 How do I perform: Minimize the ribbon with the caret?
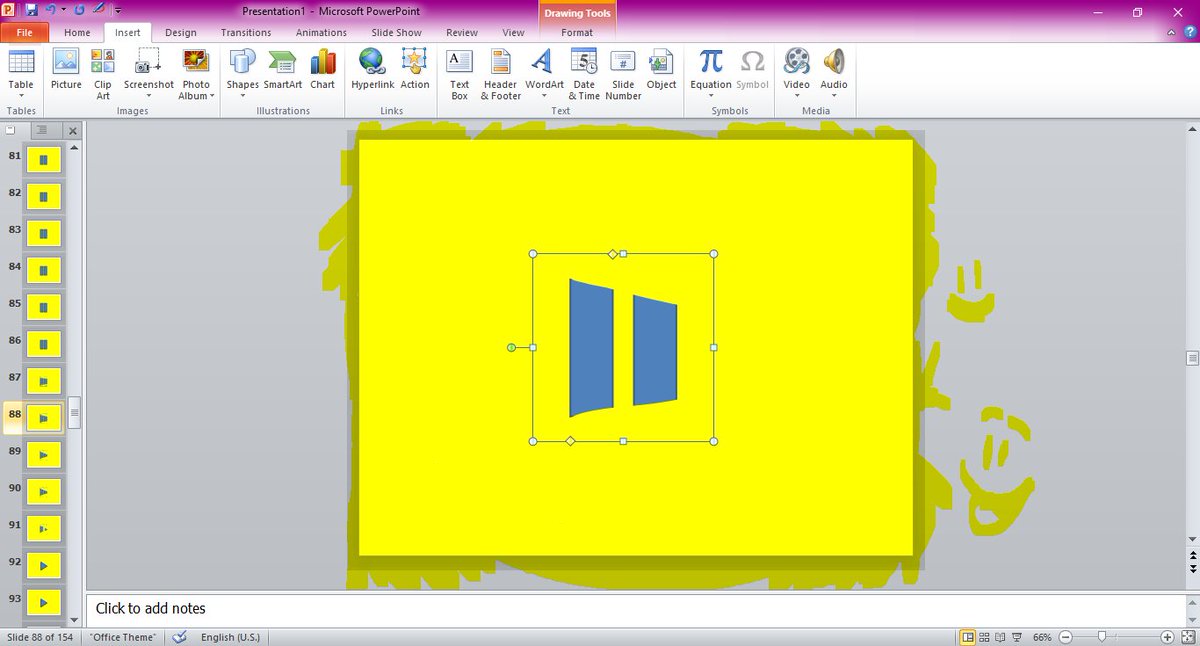pos(1171,33)
